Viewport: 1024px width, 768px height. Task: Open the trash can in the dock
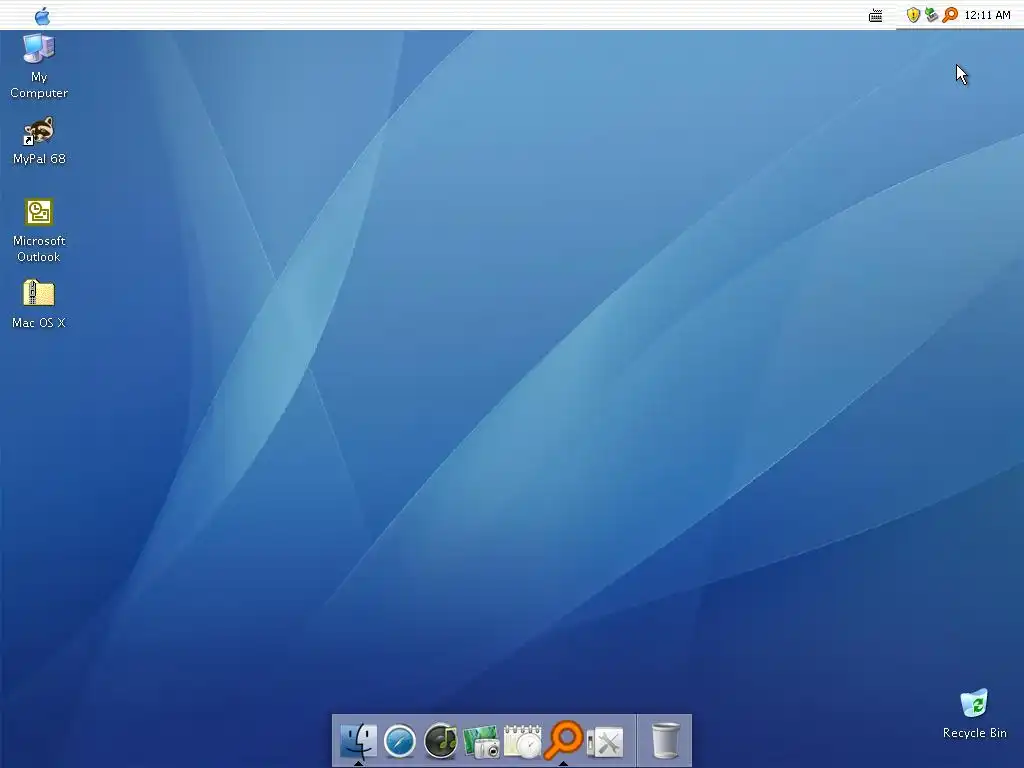tap(665, 741)
